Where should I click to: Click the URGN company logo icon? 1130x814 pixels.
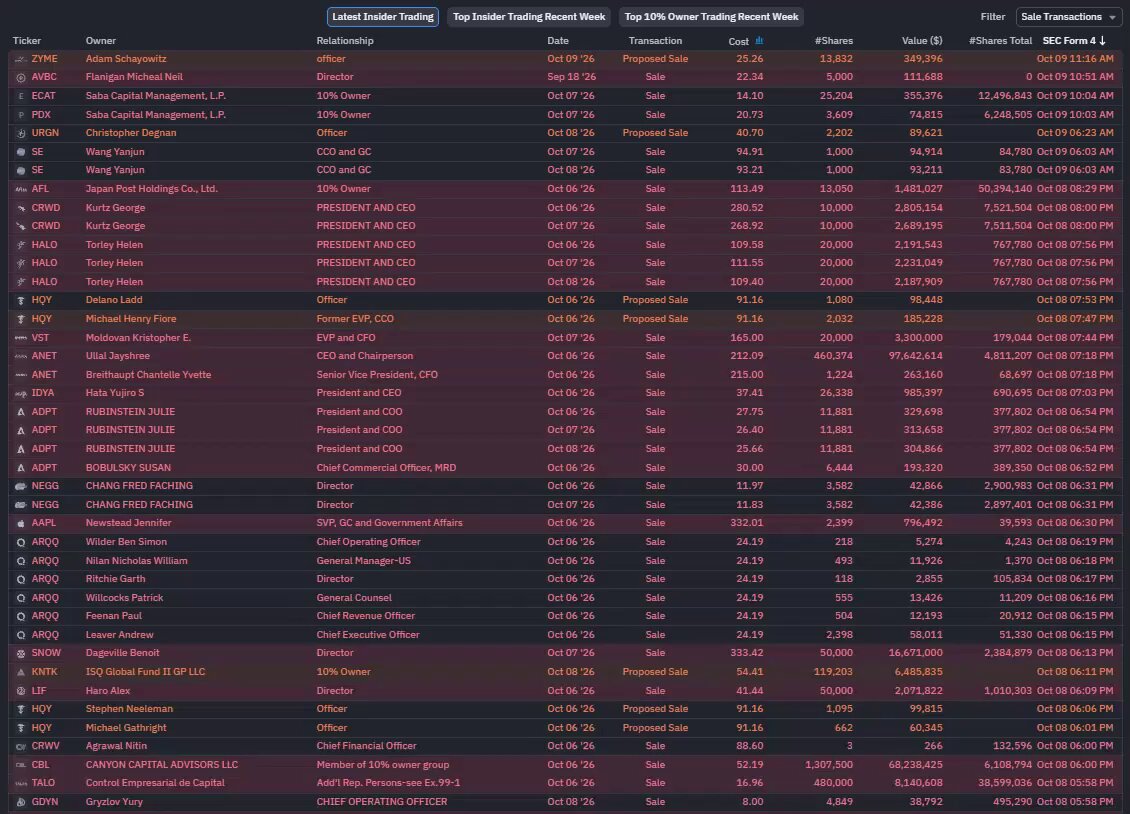[21, 133]
